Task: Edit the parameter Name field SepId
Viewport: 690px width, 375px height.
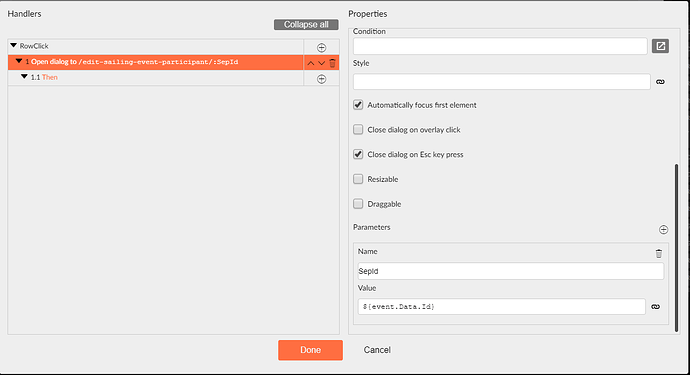Action: (x=510, y=271)
